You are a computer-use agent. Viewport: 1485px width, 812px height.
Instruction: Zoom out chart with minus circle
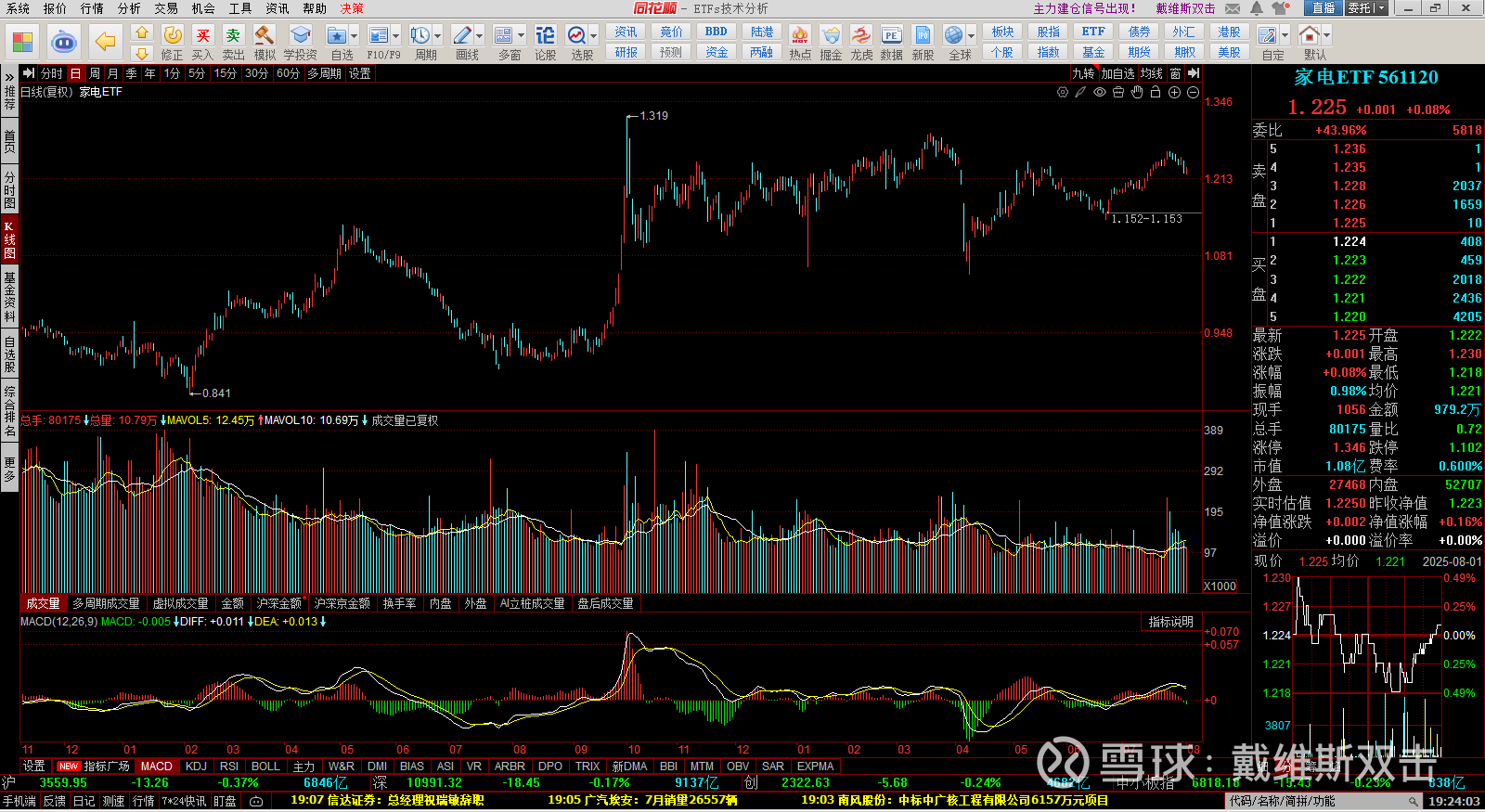(x=1193, y=92)
